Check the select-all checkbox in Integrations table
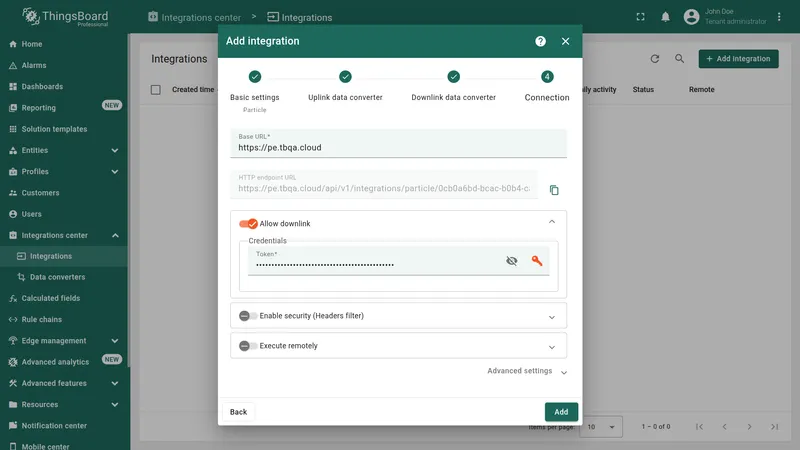 (x=156, y=90)
